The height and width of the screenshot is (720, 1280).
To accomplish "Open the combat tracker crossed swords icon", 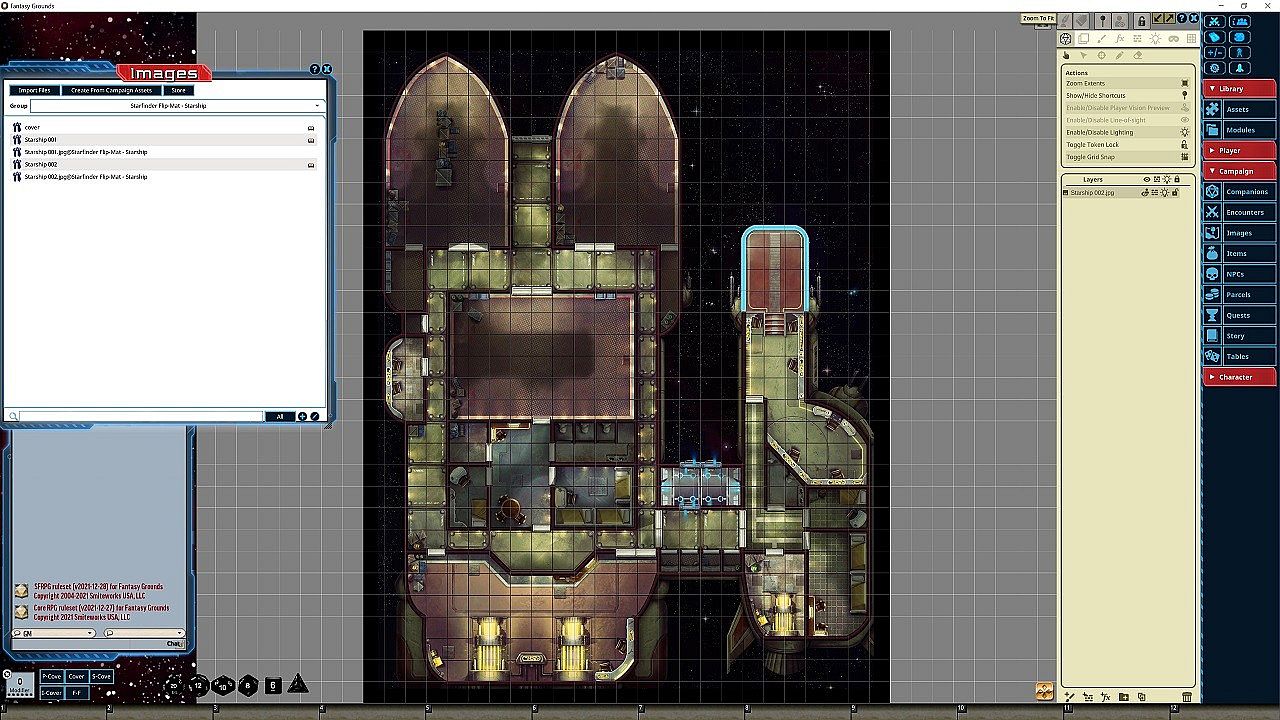I will pos(1215,21).
